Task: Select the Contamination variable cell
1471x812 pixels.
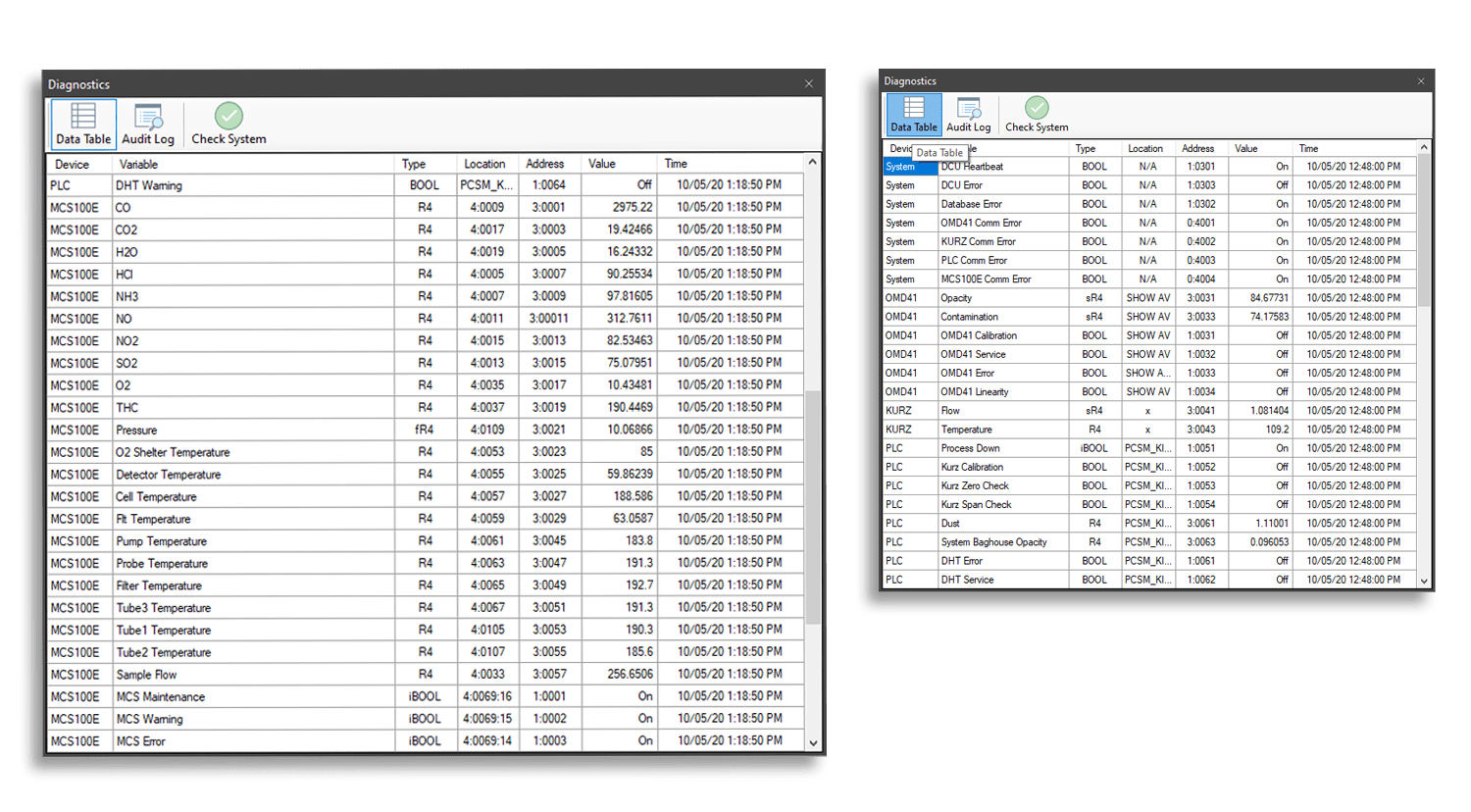Action: coord(1003,317)
